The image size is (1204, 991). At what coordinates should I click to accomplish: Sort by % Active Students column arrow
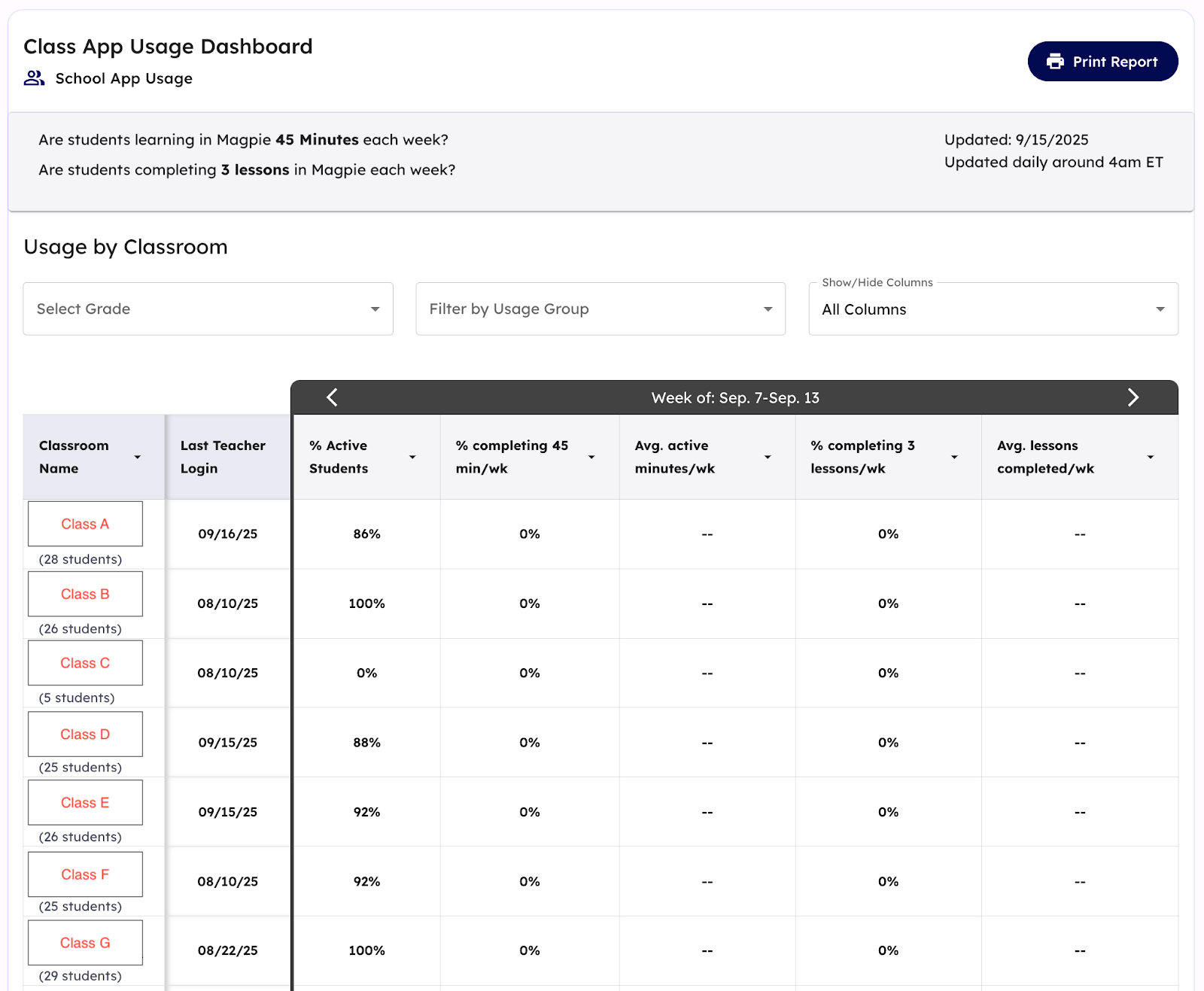[x=412, y=458]
